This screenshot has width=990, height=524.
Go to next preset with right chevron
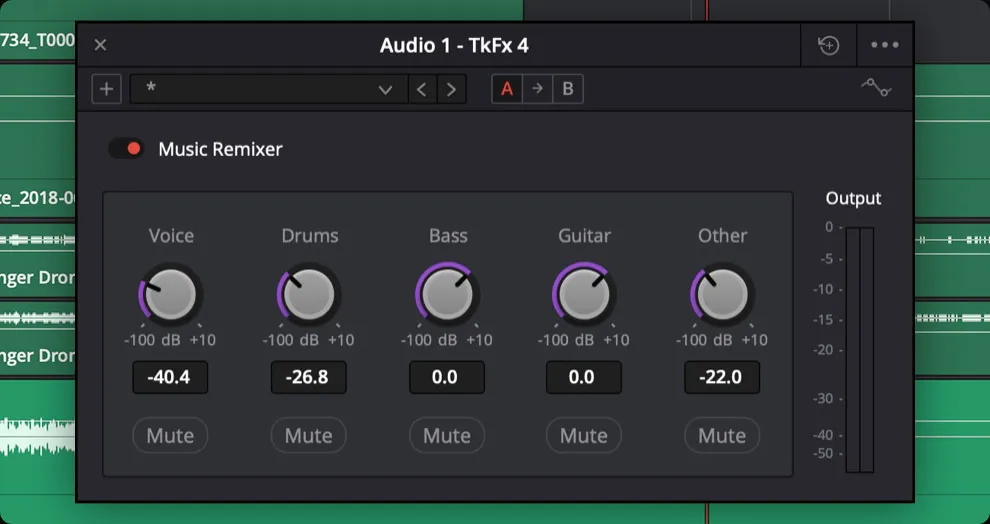[x=452, y=89]
